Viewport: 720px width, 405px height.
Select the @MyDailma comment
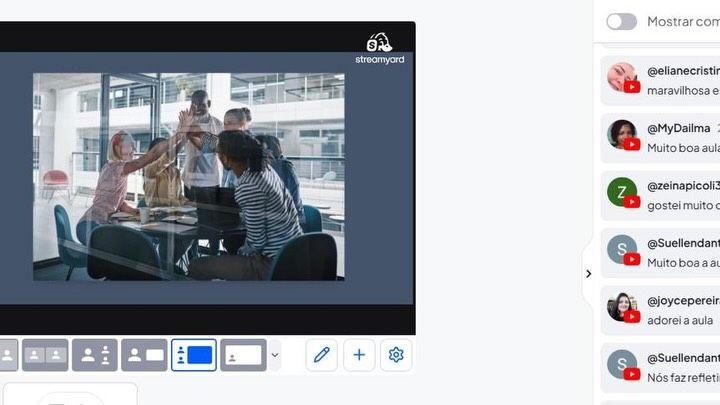(660, 138)
